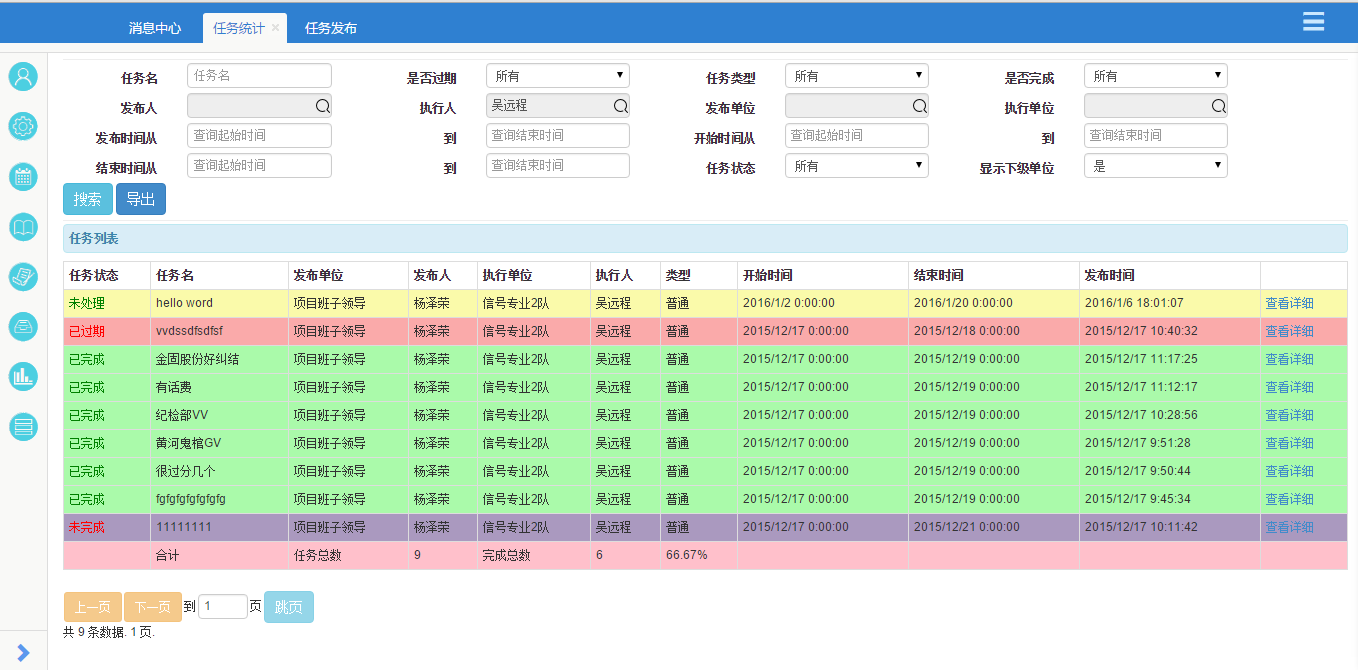Click the 搜索 button
Image resolution: width=1358 pixels, height=670 pixels.
coord(88,199)
